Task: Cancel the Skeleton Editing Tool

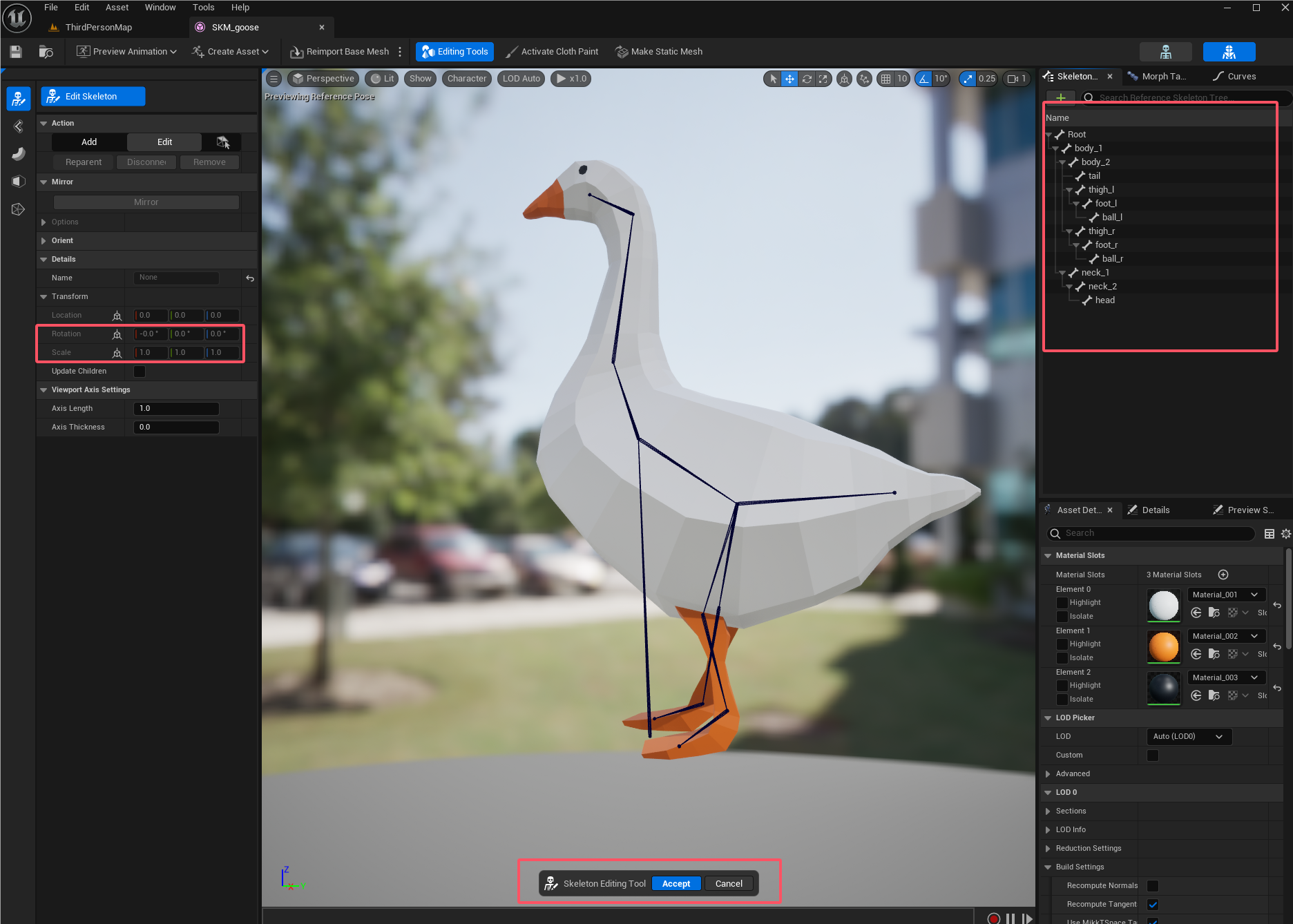Action: (x=729, y=884)
